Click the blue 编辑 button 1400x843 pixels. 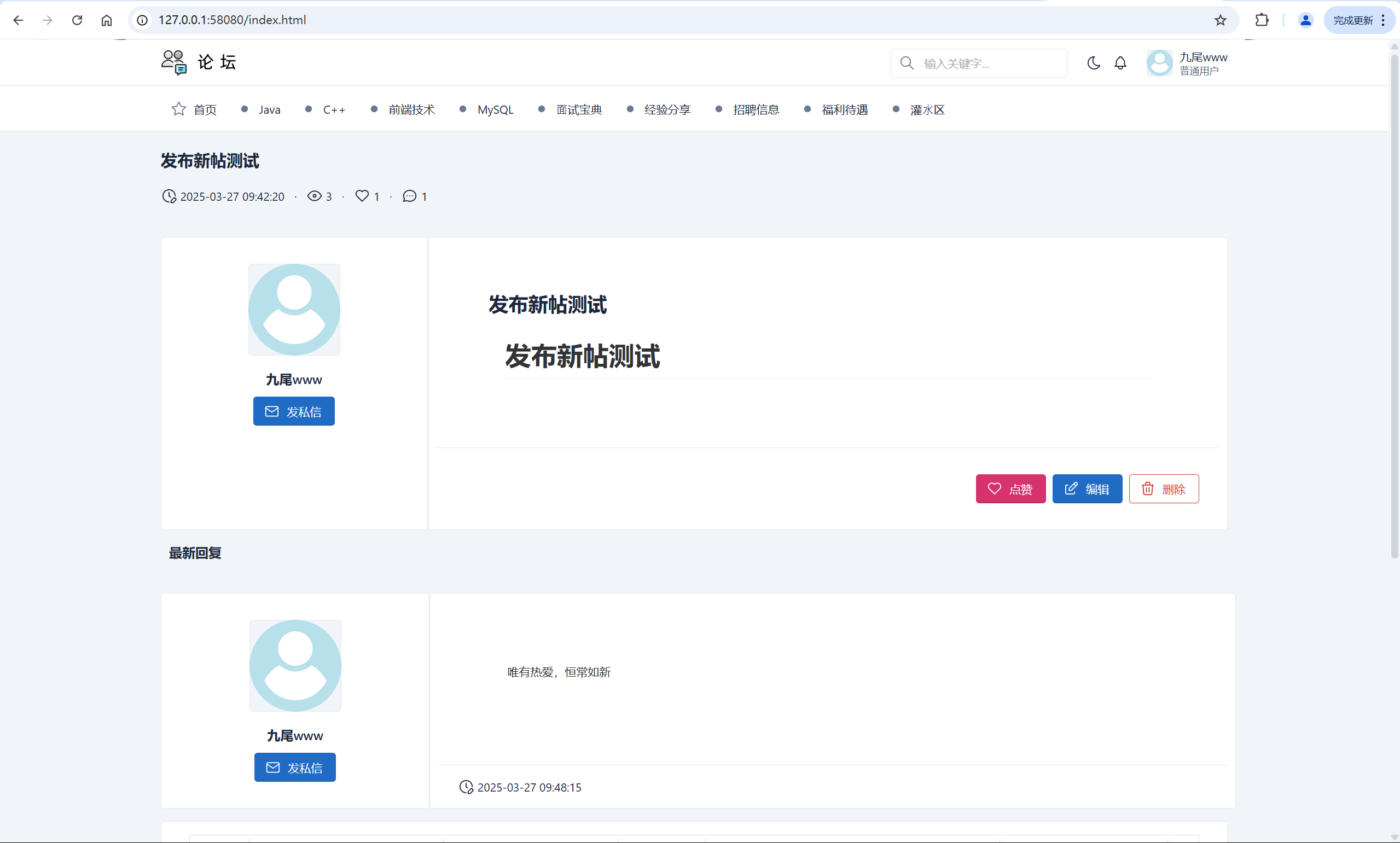click(x=1087, y=489)
